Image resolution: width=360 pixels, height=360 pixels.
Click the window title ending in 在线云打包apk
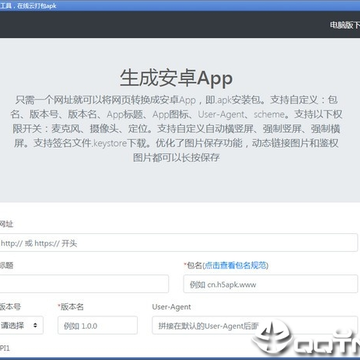[28, 6]
